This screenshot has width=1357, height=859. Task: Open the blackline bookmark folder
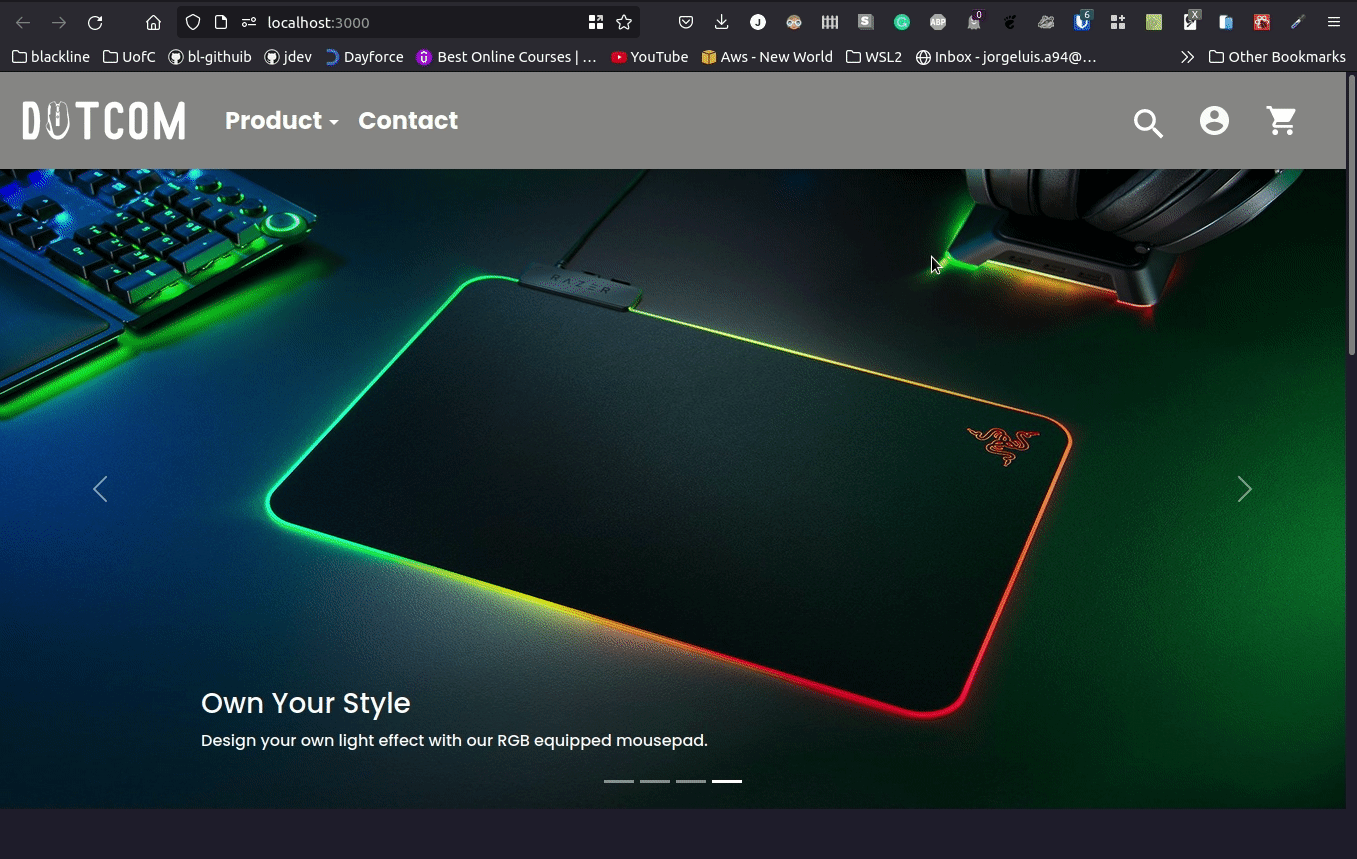coord(51,57)
